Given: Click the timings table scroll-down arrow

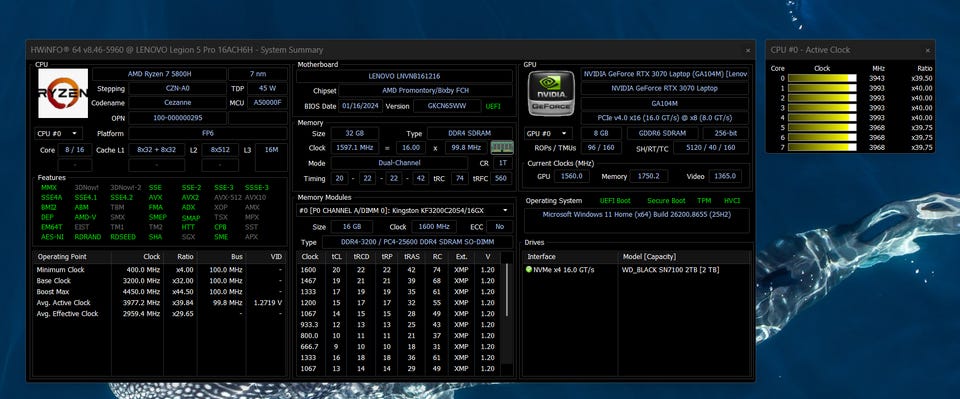Looking at the screenshot, I should click(506, 371).
